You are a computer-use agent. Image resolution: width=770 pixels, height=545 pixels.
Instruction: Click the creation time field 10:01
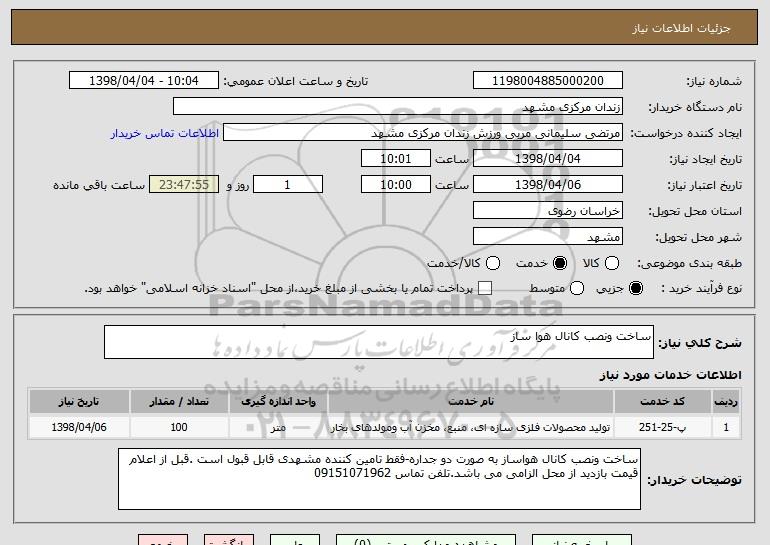click(396, 159)
